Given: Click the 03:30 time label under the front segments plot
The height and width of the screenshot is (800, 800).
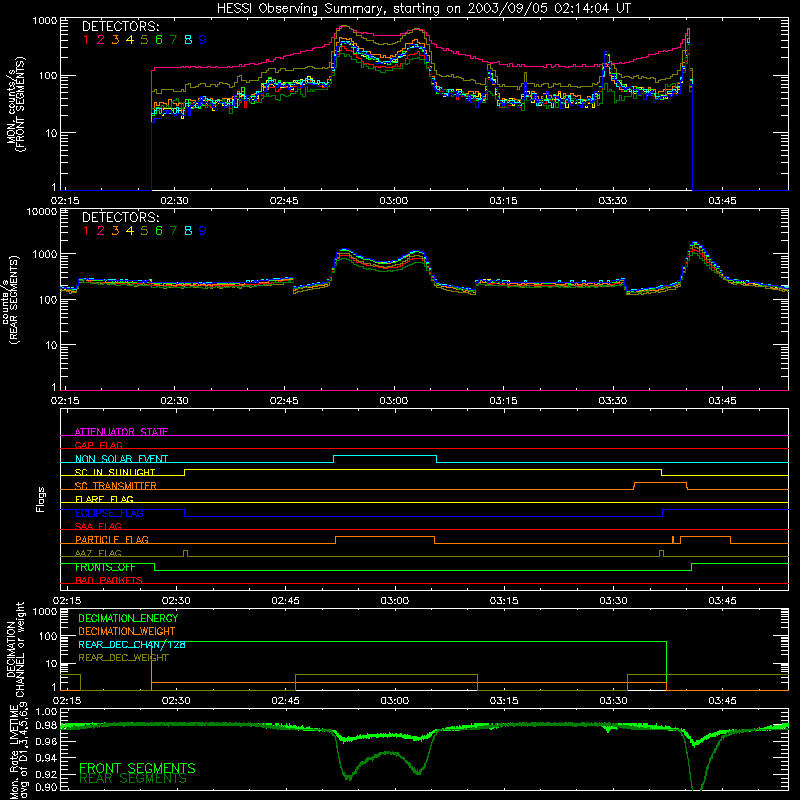Looking at the screenshot, I should 613,201.
